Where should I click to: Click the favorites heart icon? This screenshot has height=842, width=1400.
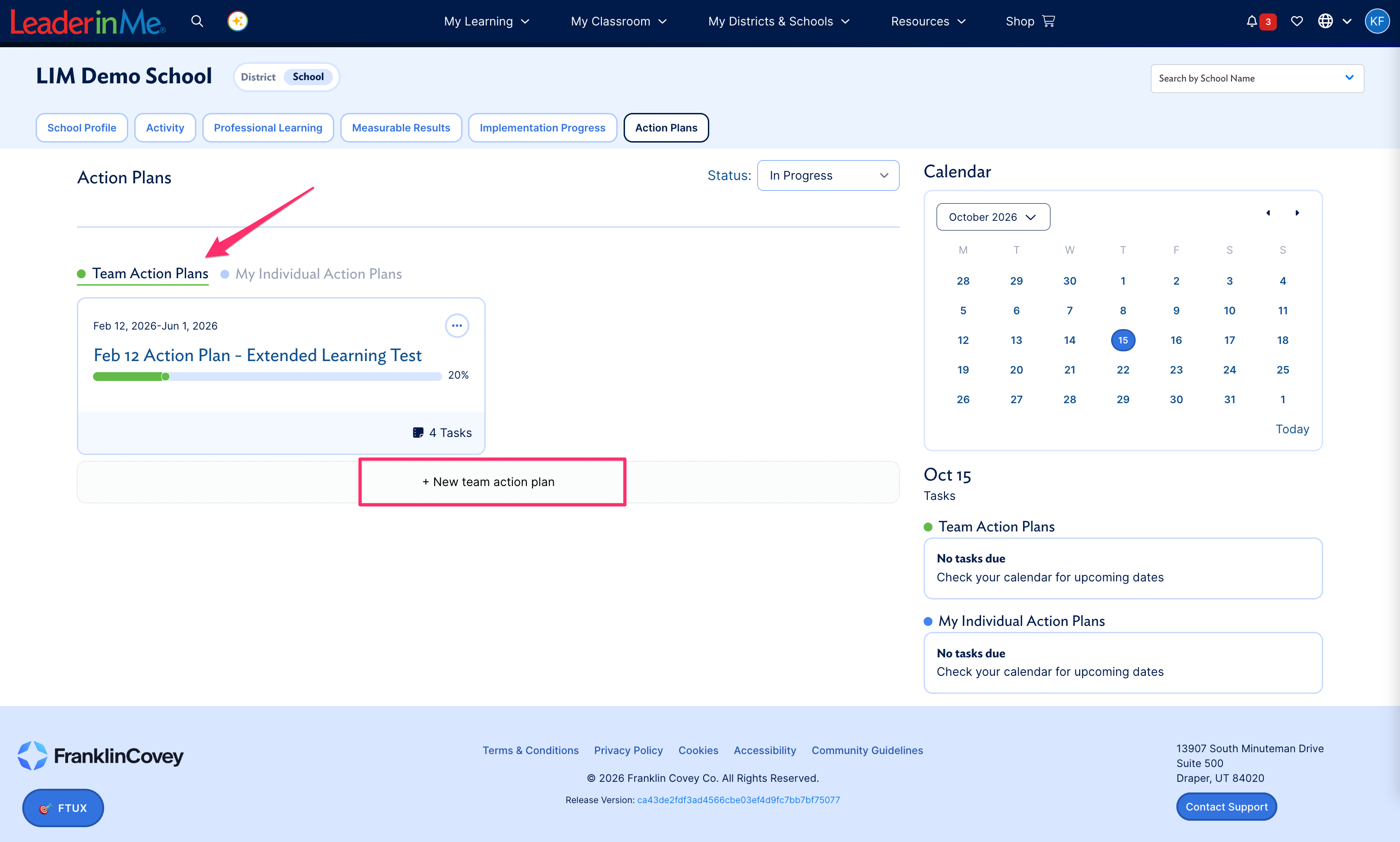coord(1297,21)
